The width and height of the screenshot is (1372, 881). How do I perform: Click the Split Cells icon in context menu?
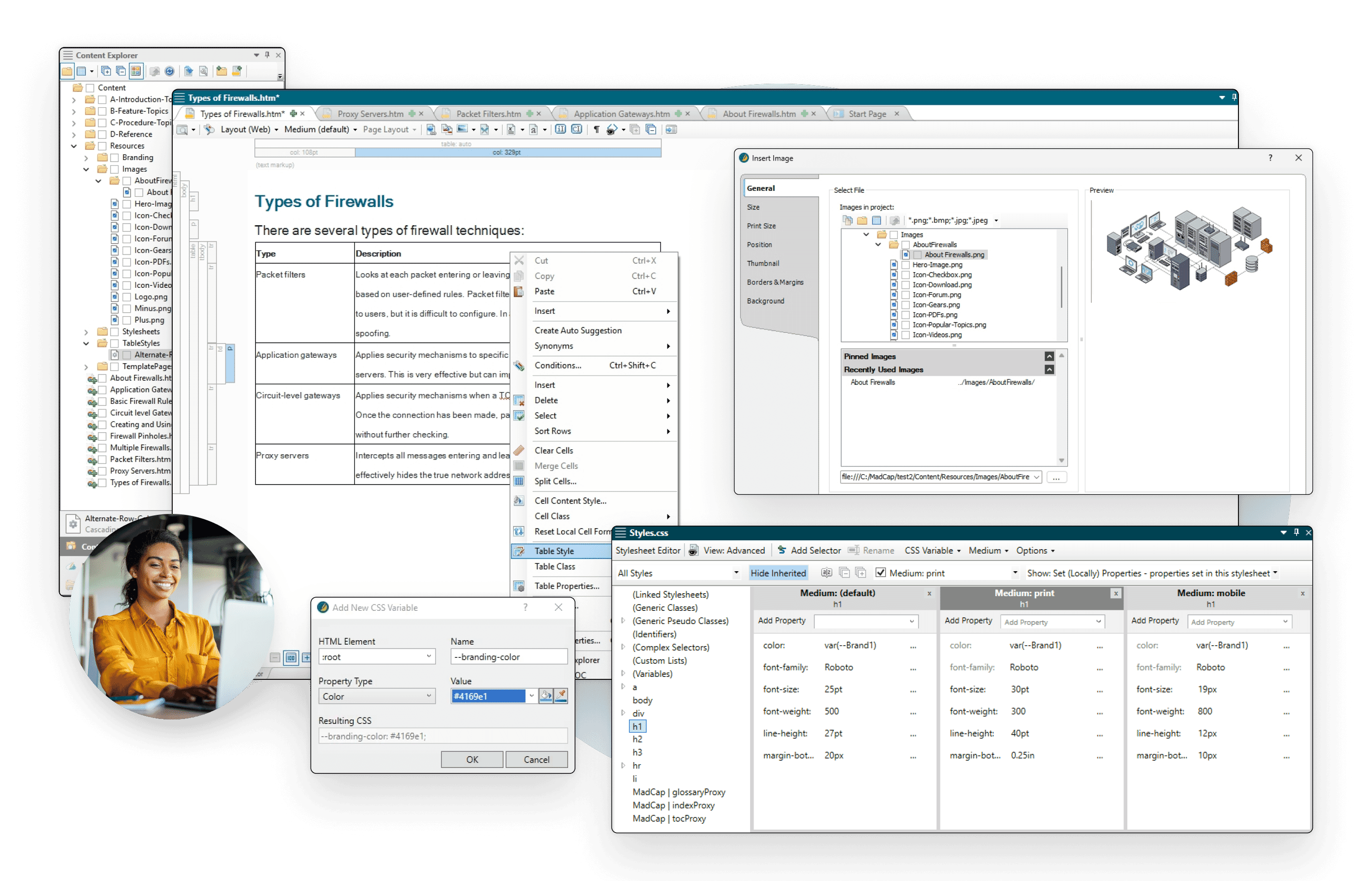pyautogui.click(x=519, y=481)
